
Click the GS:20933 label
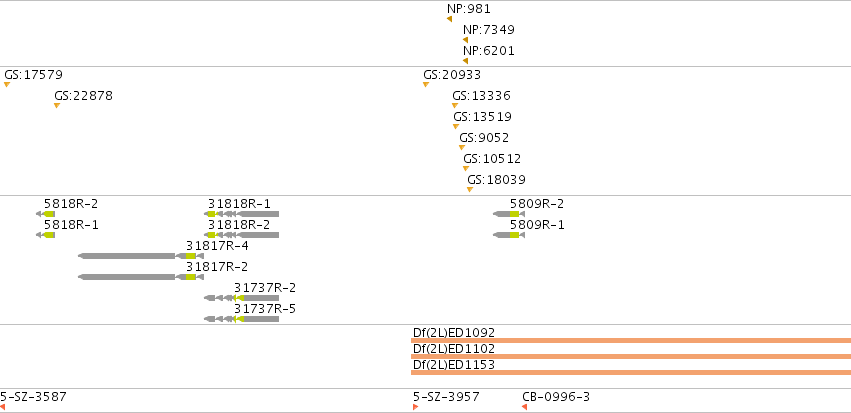452,75
